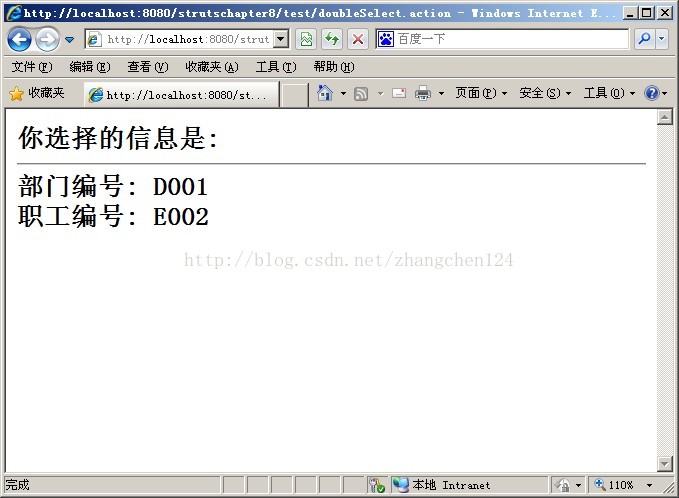Click the green refresh arrows icon

point(332,39)
